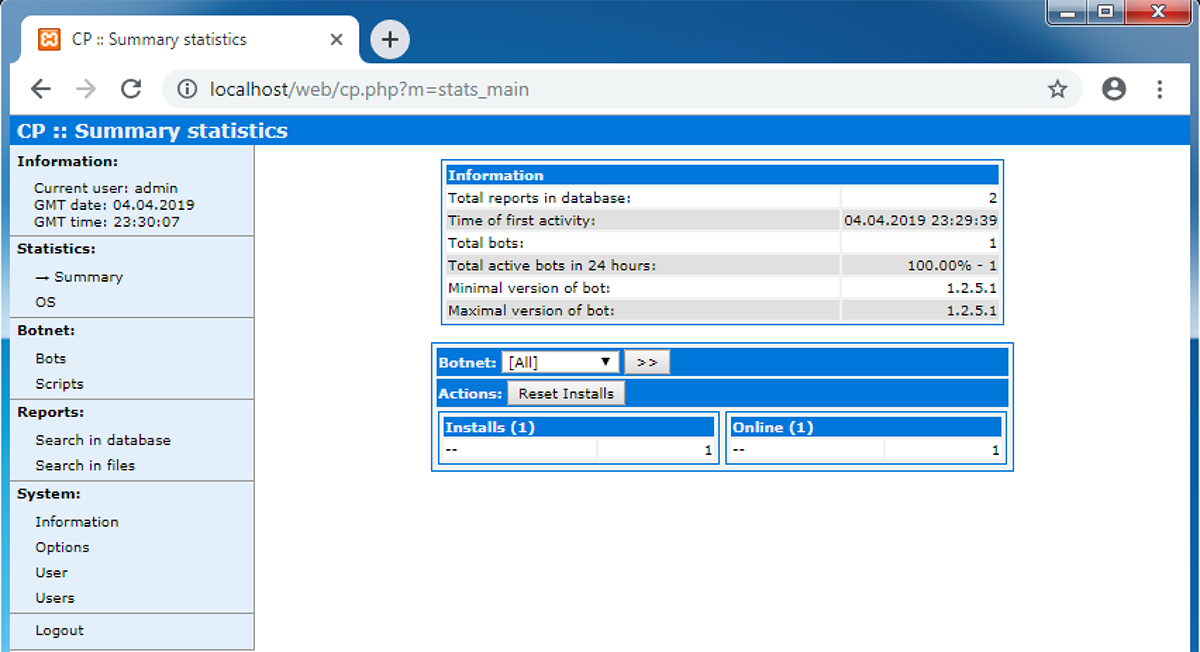Viewport: 1200px width, 652px height.
Task: Click the XAMPP favicon on the tab
Action: coord(49,40)
